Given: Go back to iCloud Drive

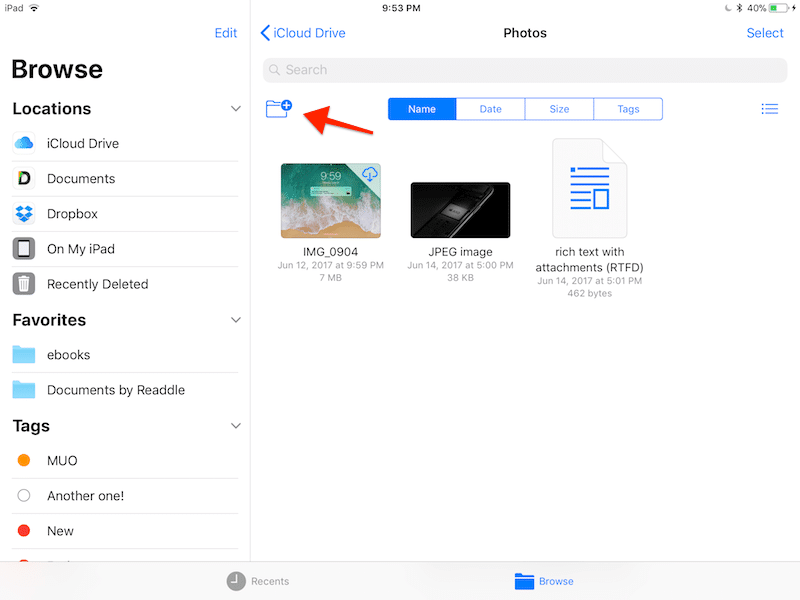Looking at the screenshot, I should [303, 33].
